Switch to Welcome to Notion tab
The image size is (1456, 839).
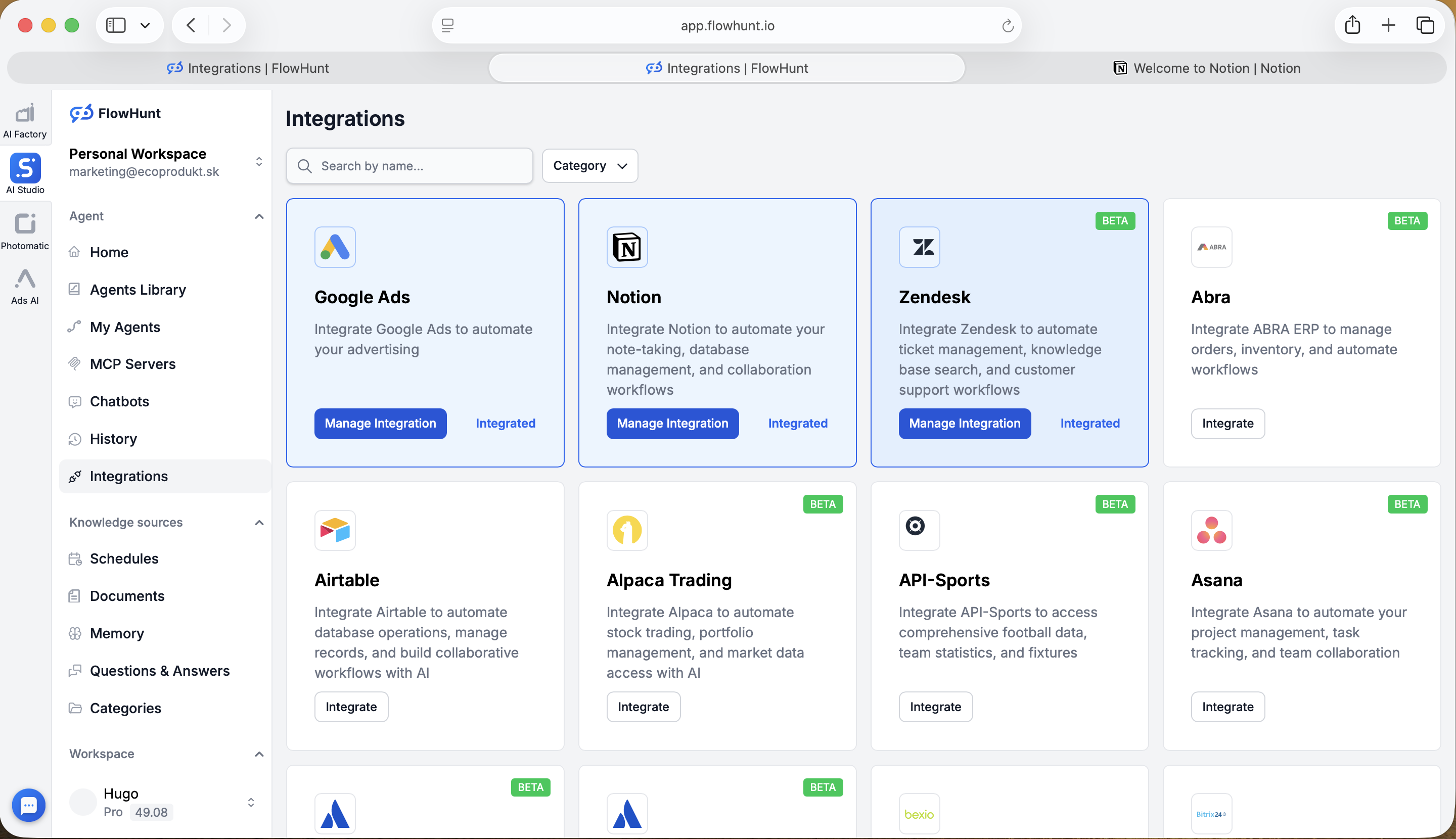coord(1206,68)
